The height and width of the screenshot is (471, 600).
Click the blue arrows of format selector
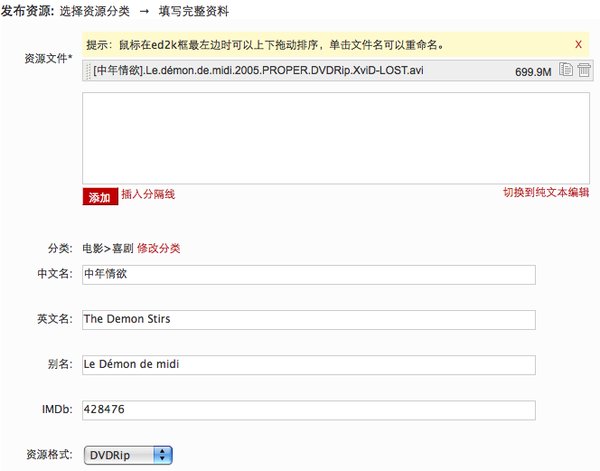[163, 455]
